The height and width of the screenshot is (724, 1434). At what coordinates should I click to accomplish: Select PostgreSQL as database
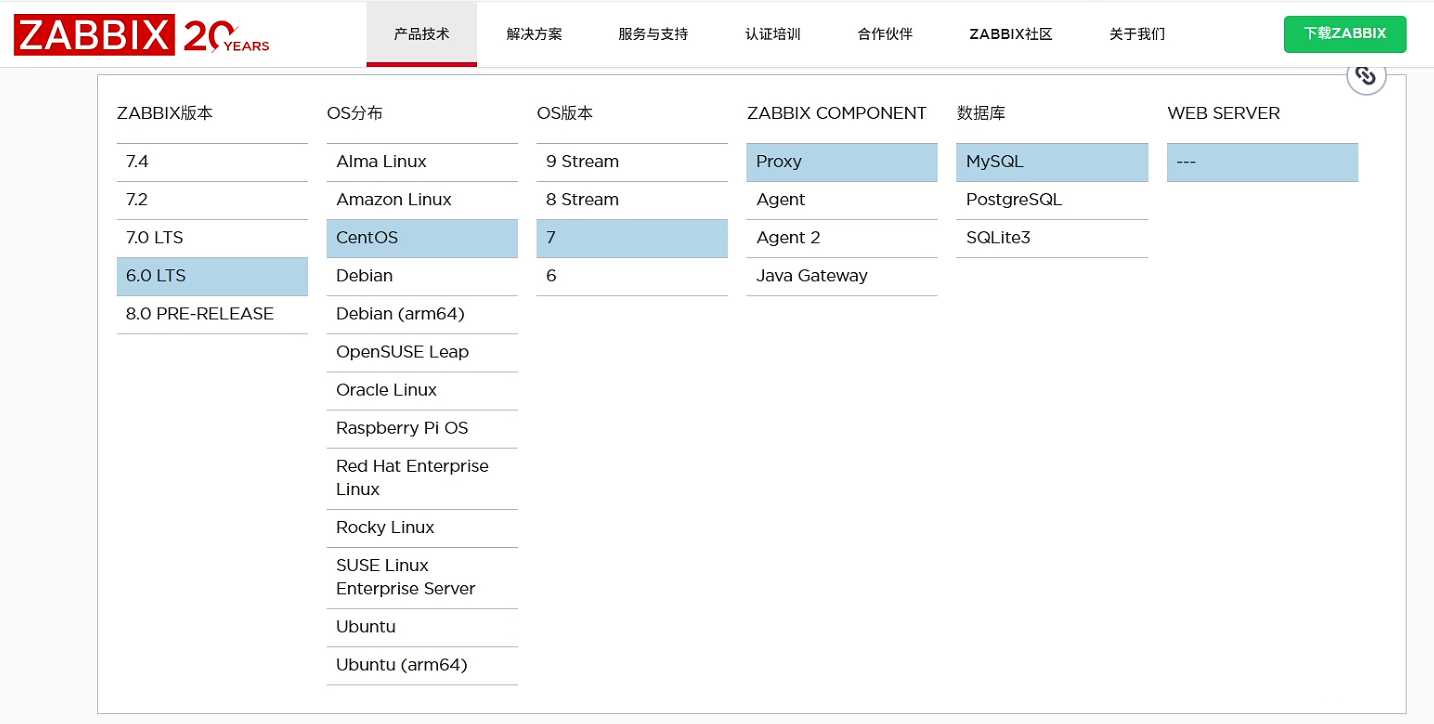click(1052, 200)
